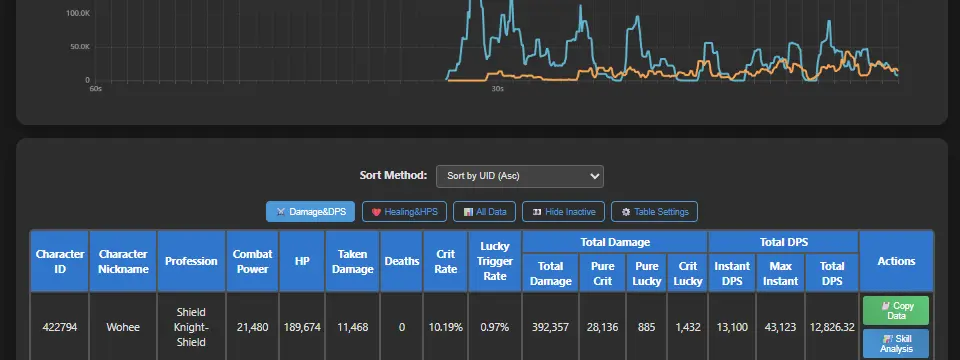Viewport: 960px width, 360px height.
Task: Click the Deaths column header
Action: [402, 261]
